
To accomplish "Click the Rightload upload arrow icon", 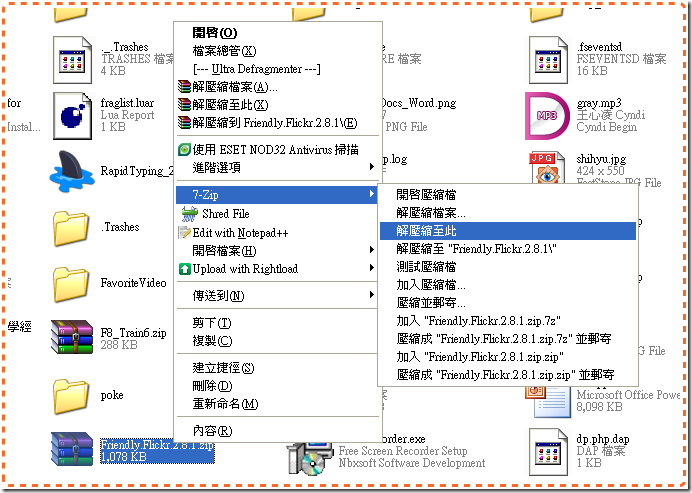I will 184,269.
